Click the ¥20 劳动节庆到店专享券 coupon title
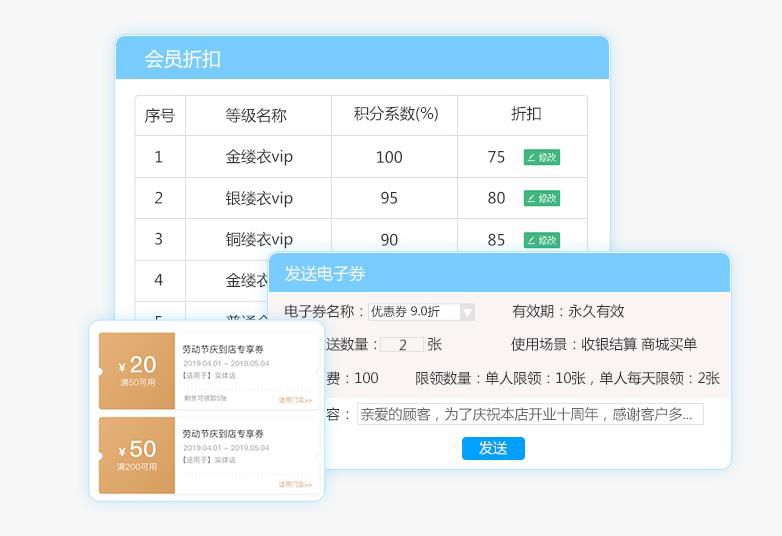The image size is (782, 536). tap(222, 349)
